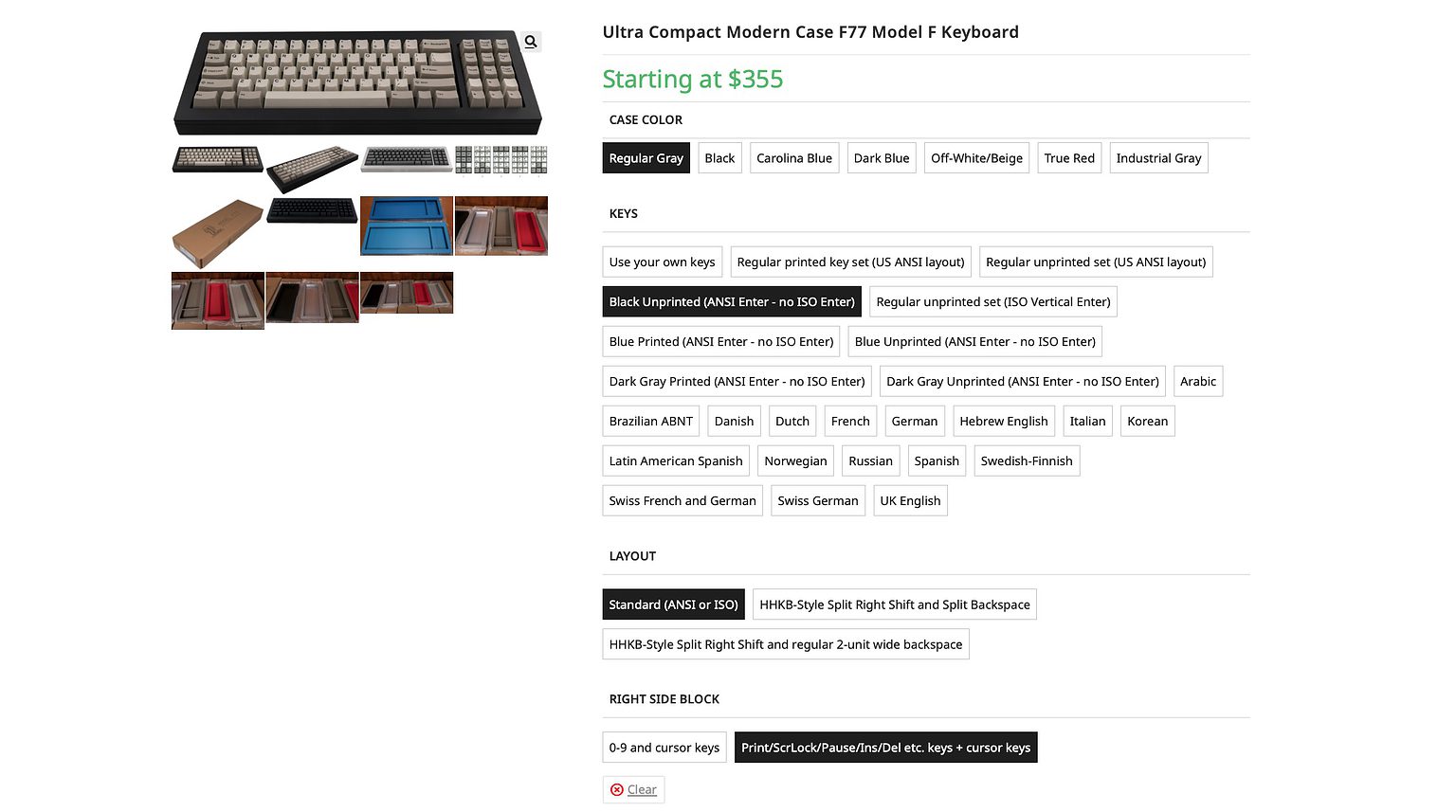Viewport: 1456px width, 812px height.
Task: Select the Off-White/Beige case swatch
Action: point(976,157)
